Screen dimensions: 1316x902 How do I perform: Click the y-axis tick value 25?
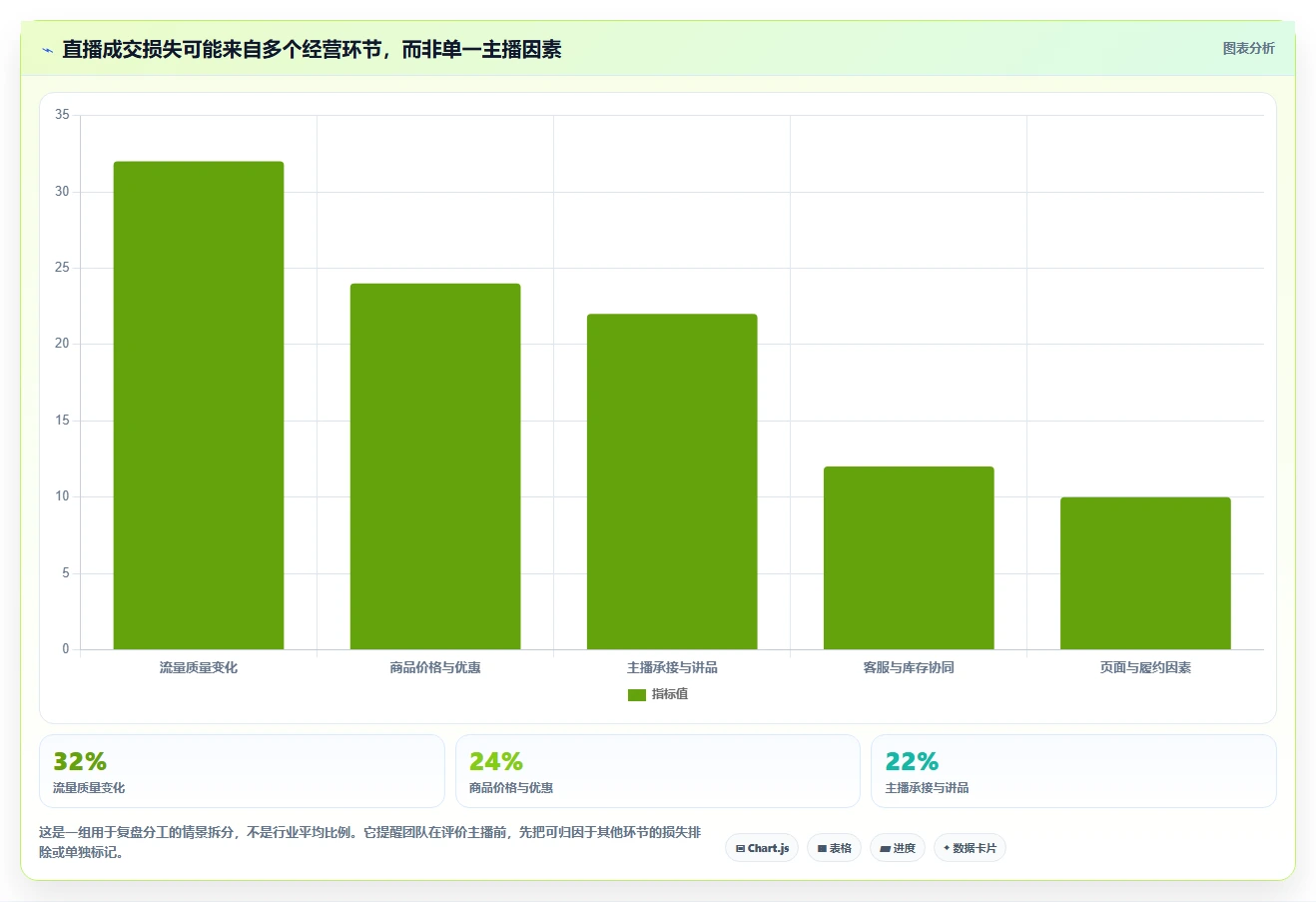click(x=62, y=268)
